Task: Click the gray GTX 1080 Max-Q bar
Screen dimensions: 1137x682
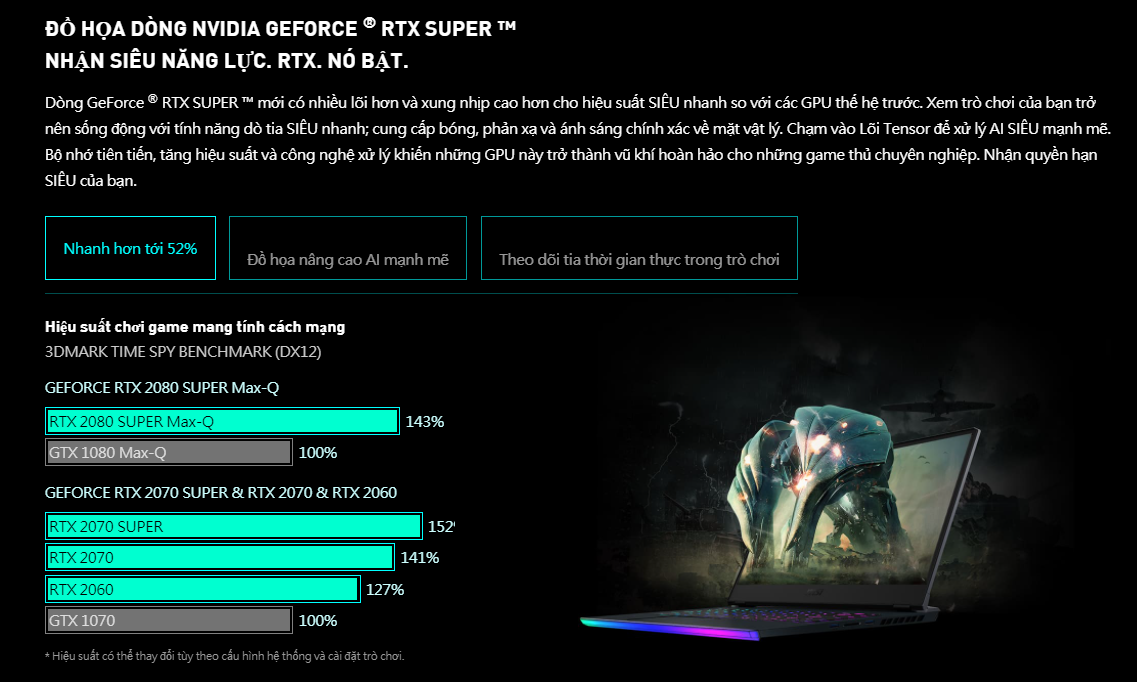Action: coord(168,452)
